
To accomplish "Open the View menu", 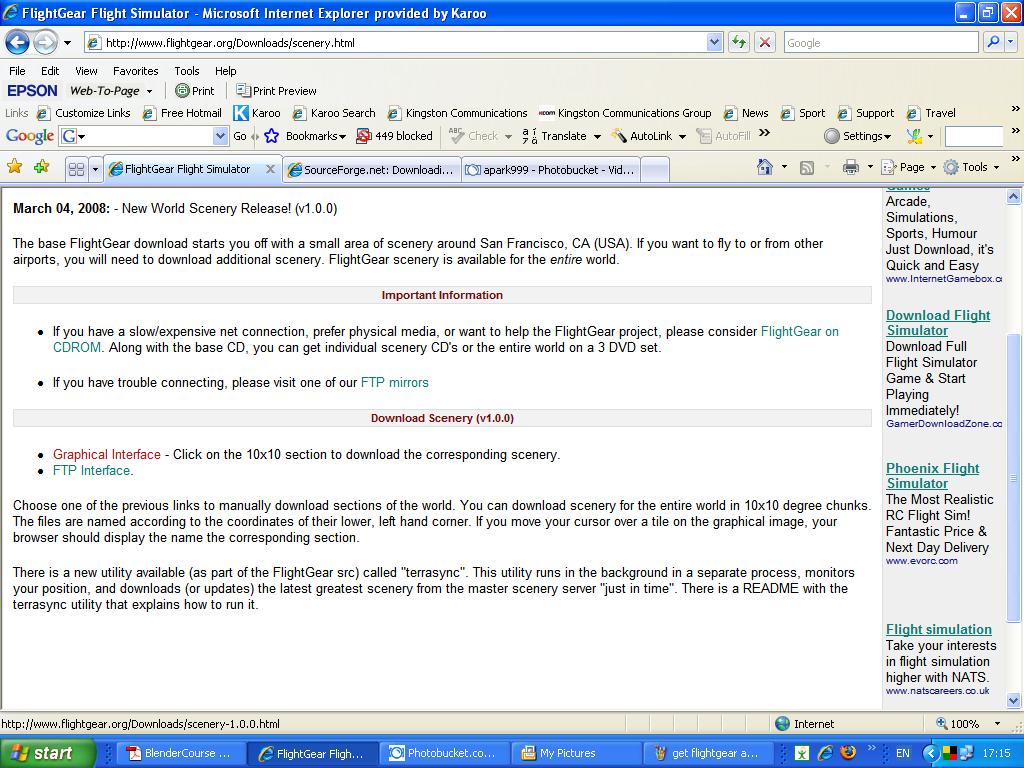I will coord(86,71).
